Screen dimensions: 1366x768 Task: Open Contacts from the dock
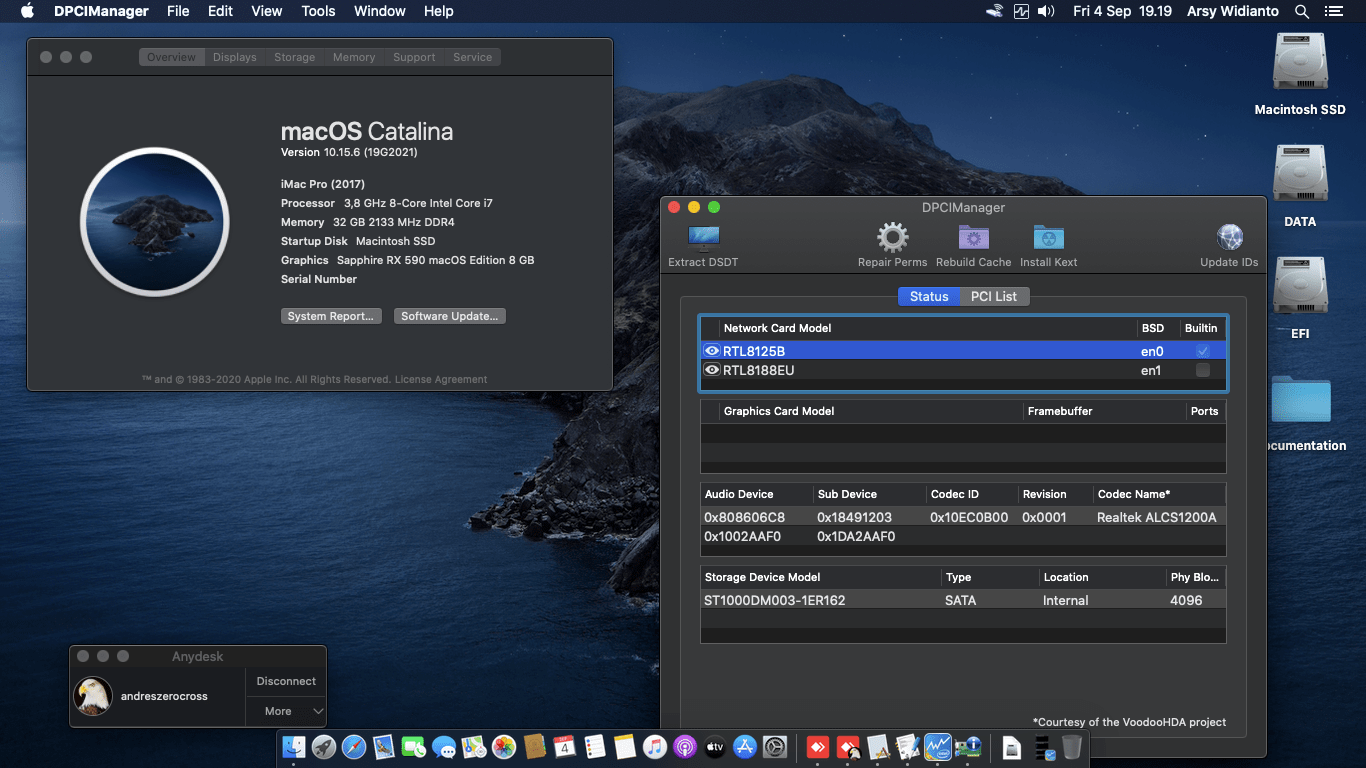click(534, 747)
